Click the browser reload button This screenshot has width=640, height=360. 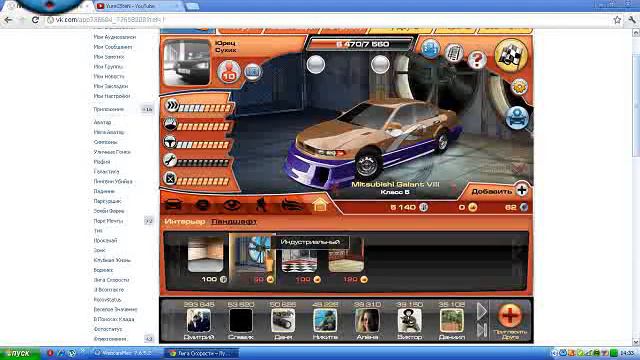36,20
